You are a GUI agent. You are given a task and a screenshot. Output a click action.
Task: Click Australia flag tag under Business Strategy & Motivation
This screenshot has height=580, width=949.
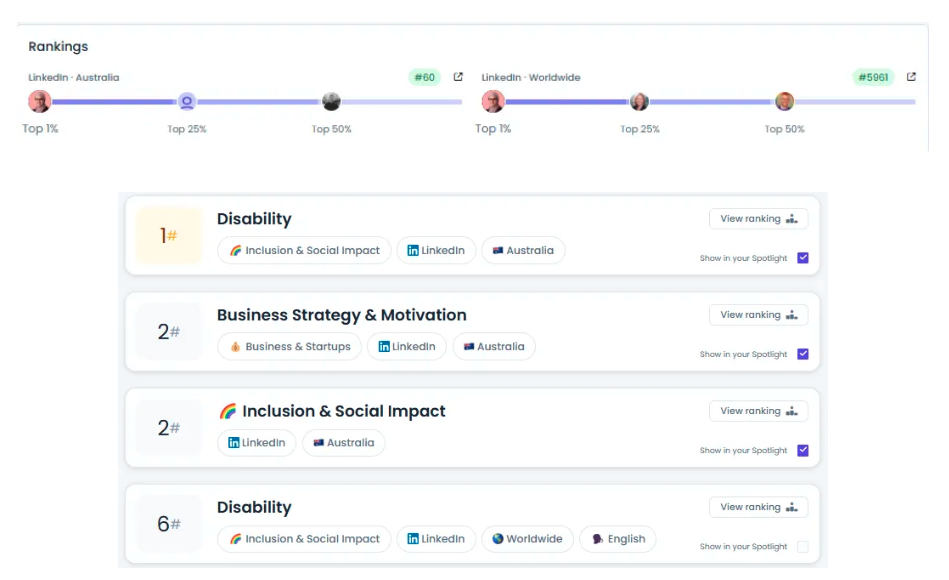pyautogui.click(x=494, y=347)
